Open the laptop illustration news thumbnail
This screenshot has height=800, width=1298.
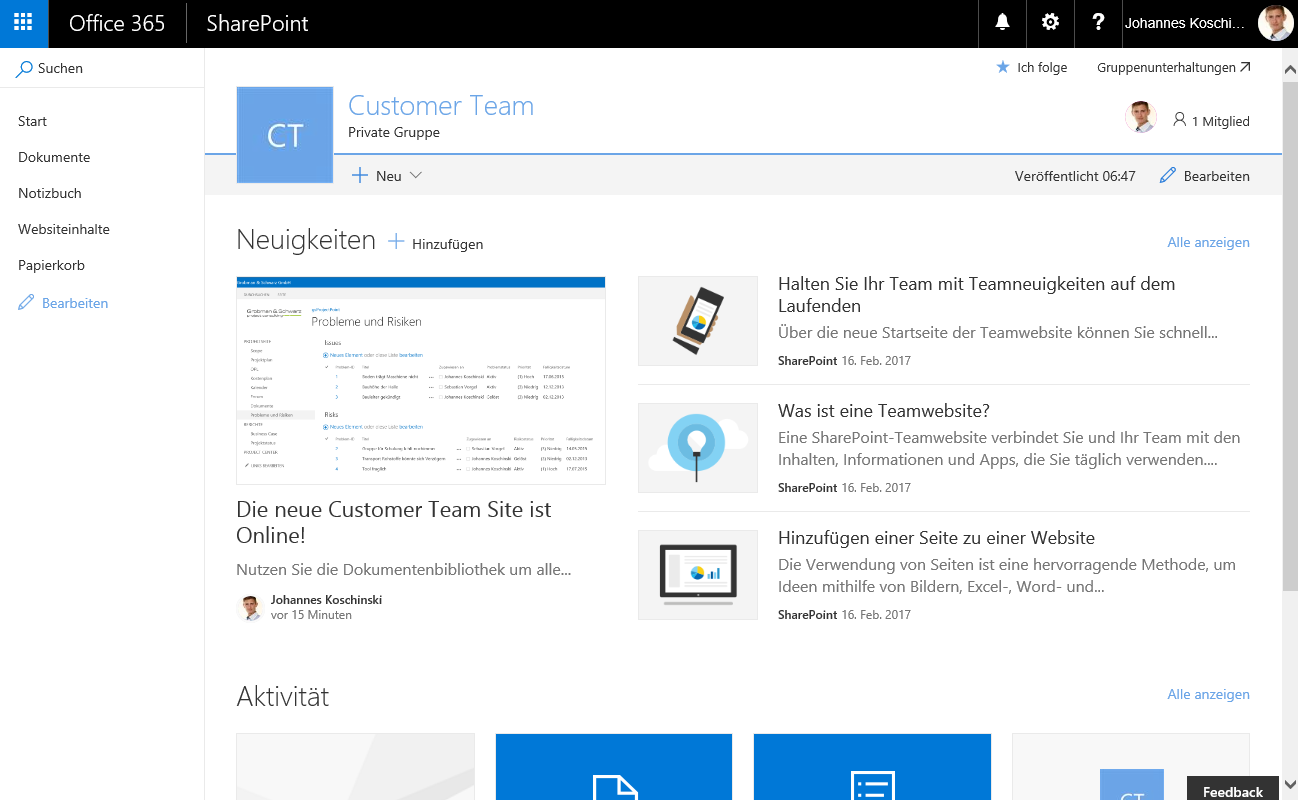click(698, 575)
